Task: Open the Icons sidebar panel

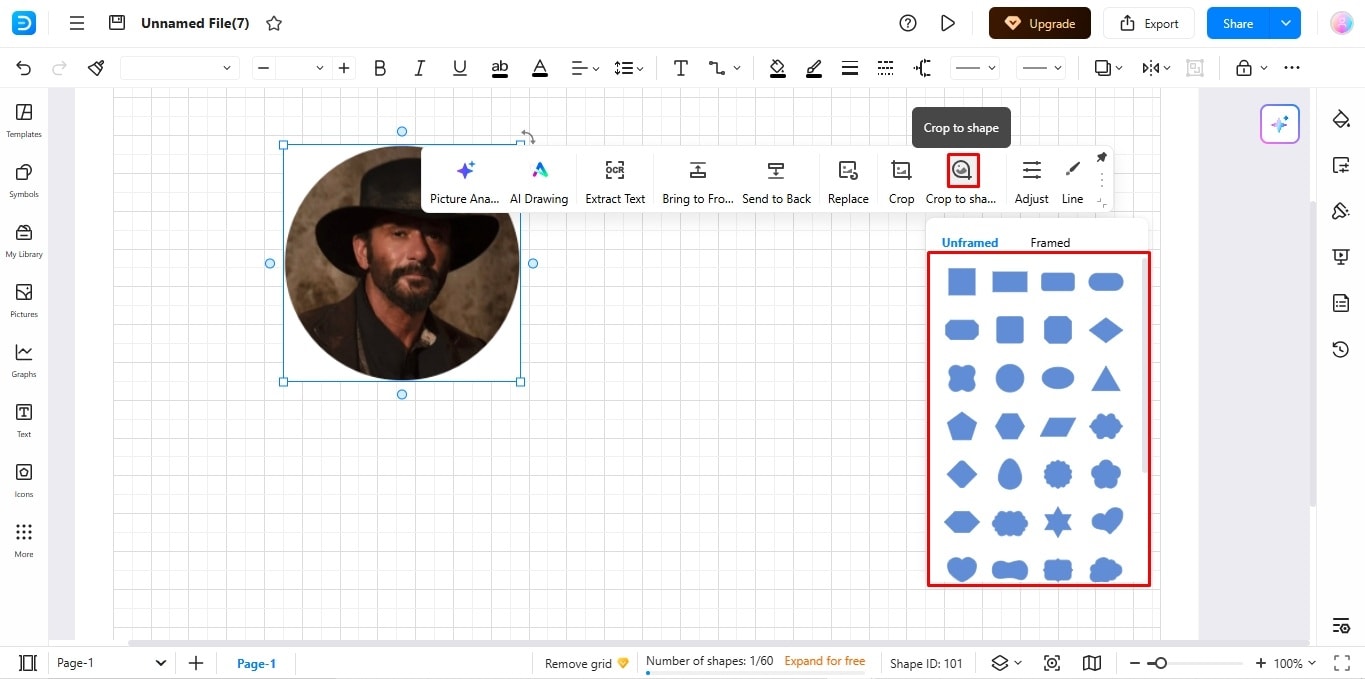Action: pos(24,480)
